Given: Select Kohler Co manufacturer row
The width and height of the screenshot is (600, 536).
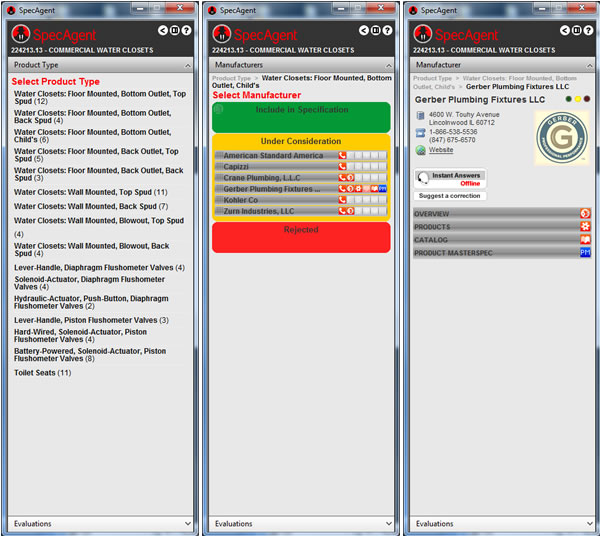Looking at the screenshot, I should pos(301,200).
